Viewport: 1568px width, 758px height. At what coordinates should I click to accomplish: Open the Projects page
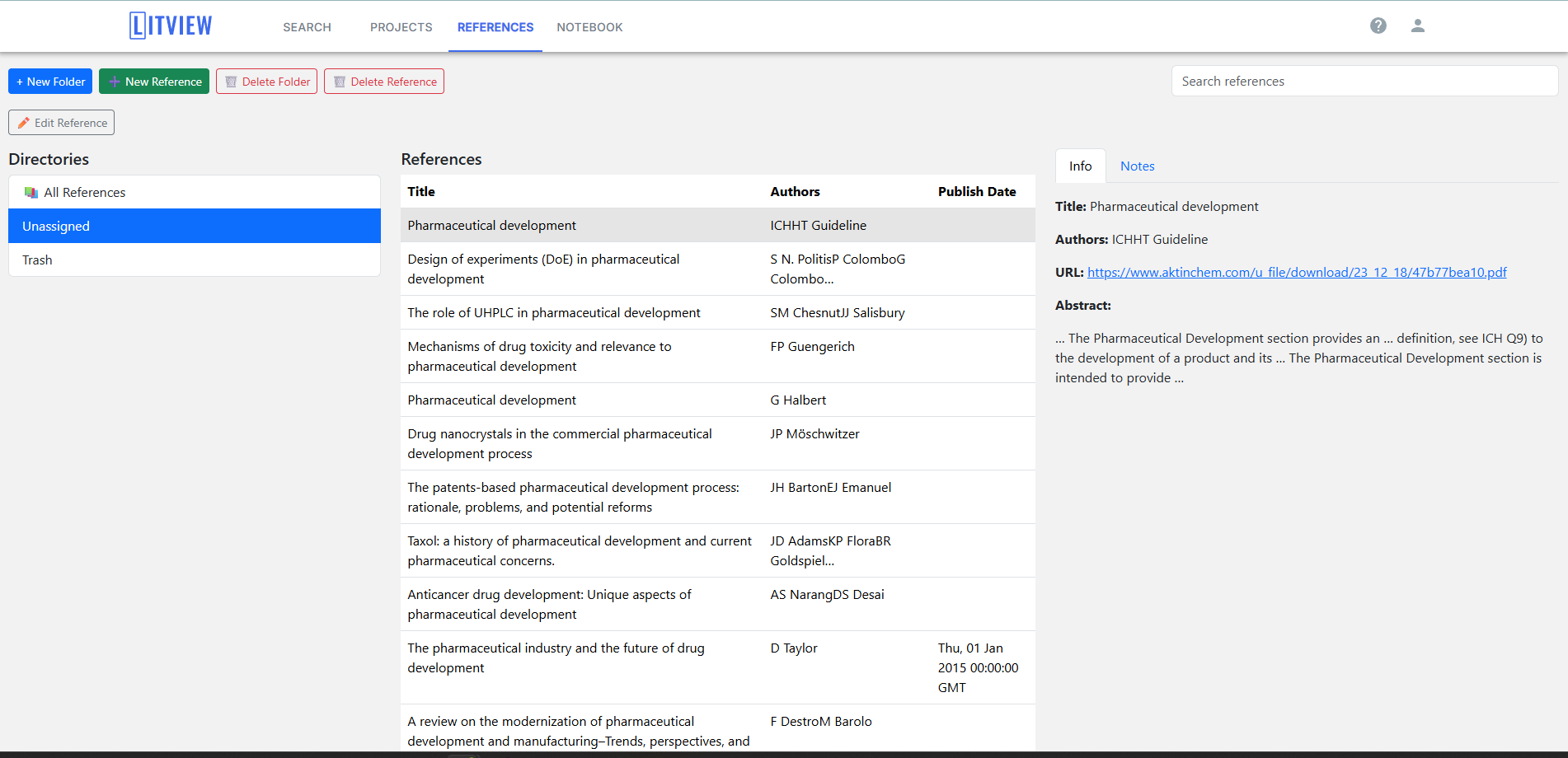click(x=401, y=27)
